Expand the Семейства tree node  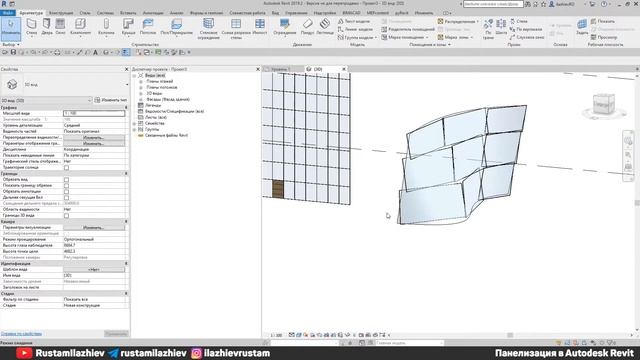[x=134, y=123]
